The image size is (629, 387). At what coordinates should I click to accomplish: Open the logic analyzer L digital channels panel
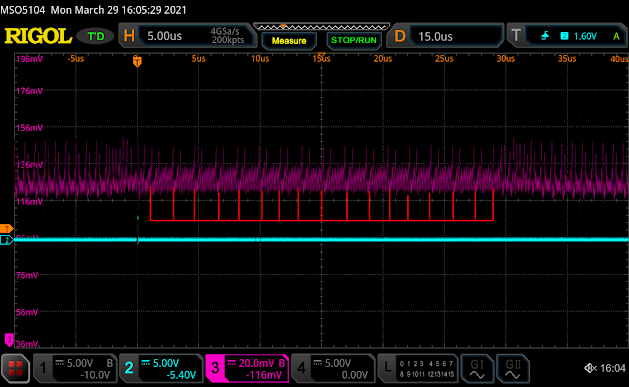[418, 368]
